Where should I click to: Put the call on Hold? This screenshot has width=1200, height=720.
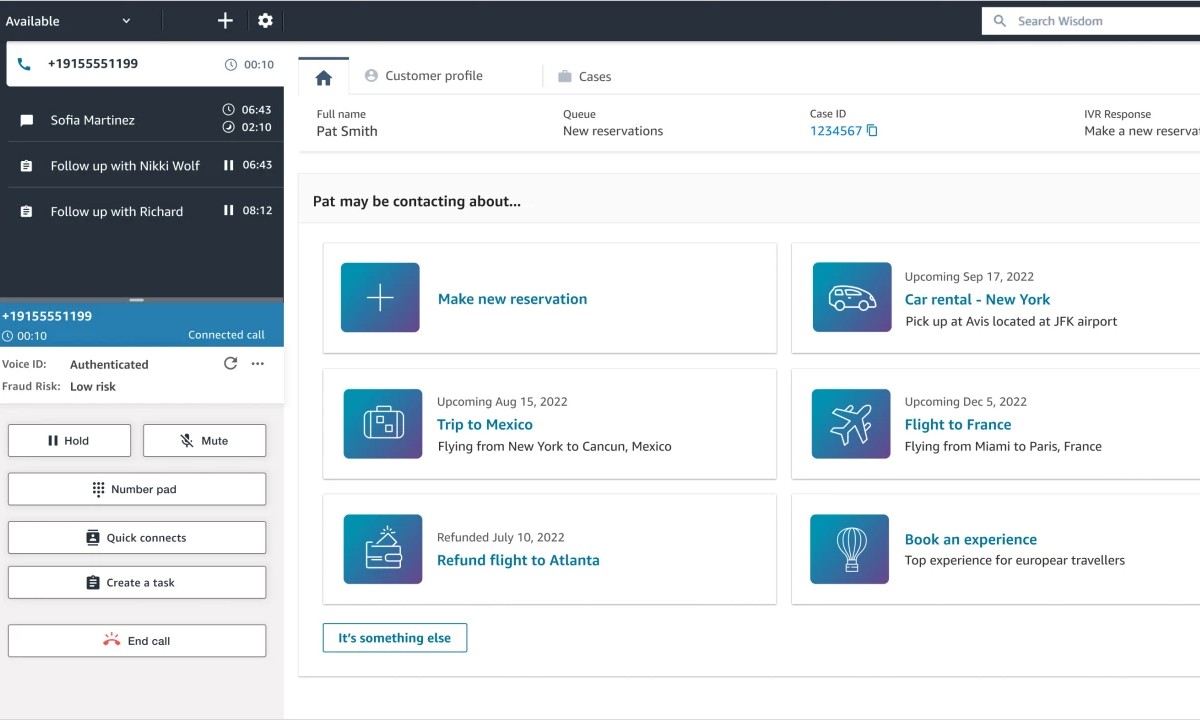click(69, 441)
